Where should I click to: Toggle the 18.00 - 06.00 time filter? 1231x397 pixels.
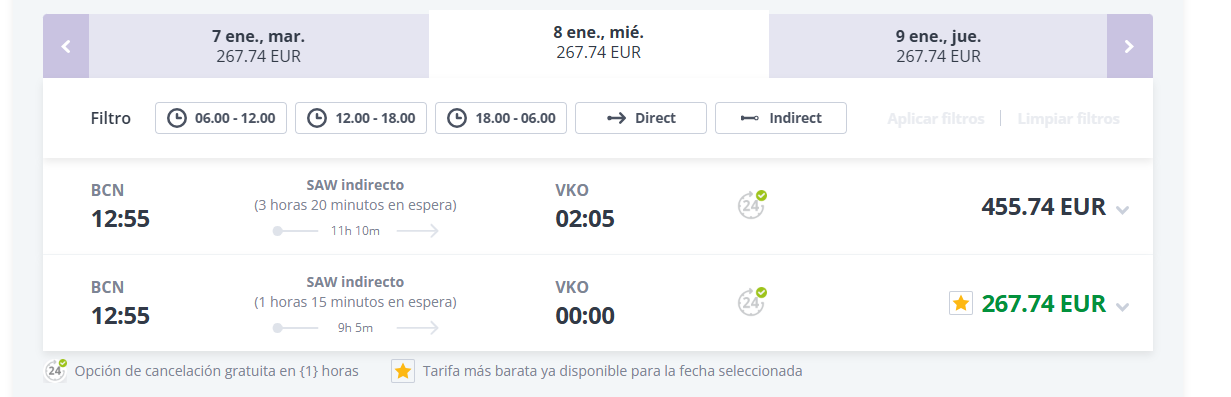pyautogui.click(x=501, y=118)
